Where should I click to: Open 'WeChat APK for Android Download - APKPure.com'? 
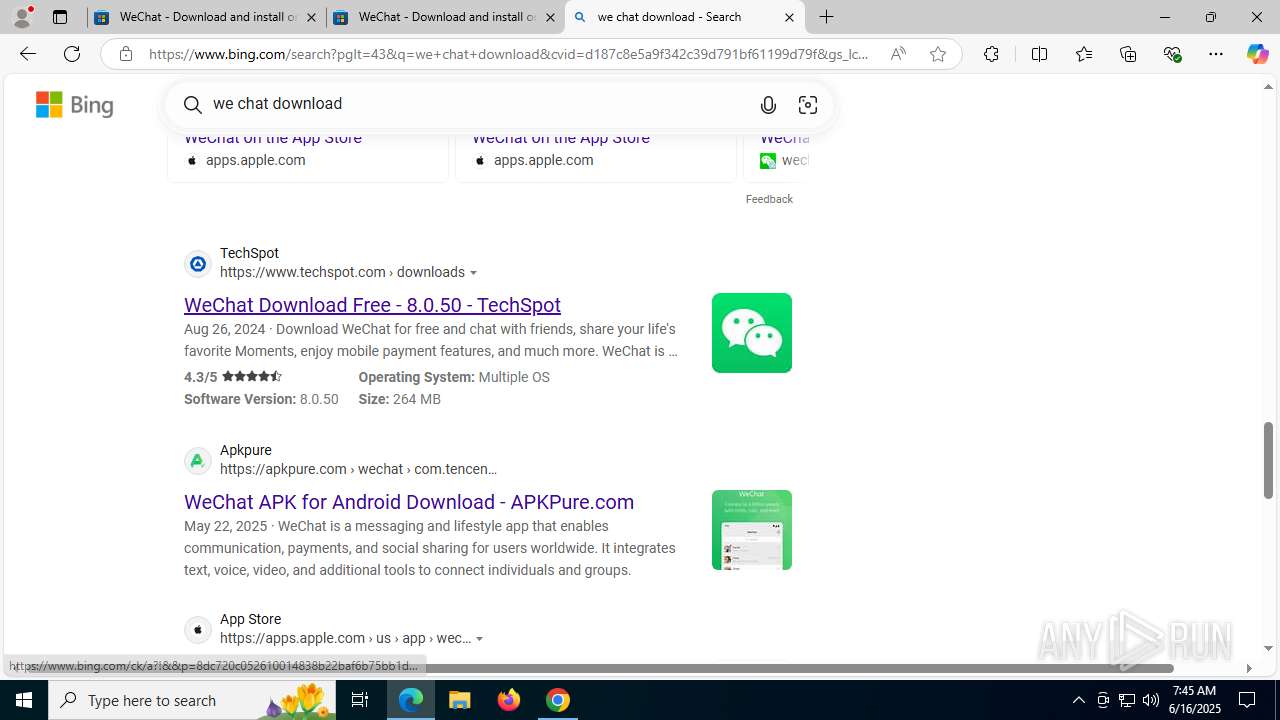click(x=409, y=502)
